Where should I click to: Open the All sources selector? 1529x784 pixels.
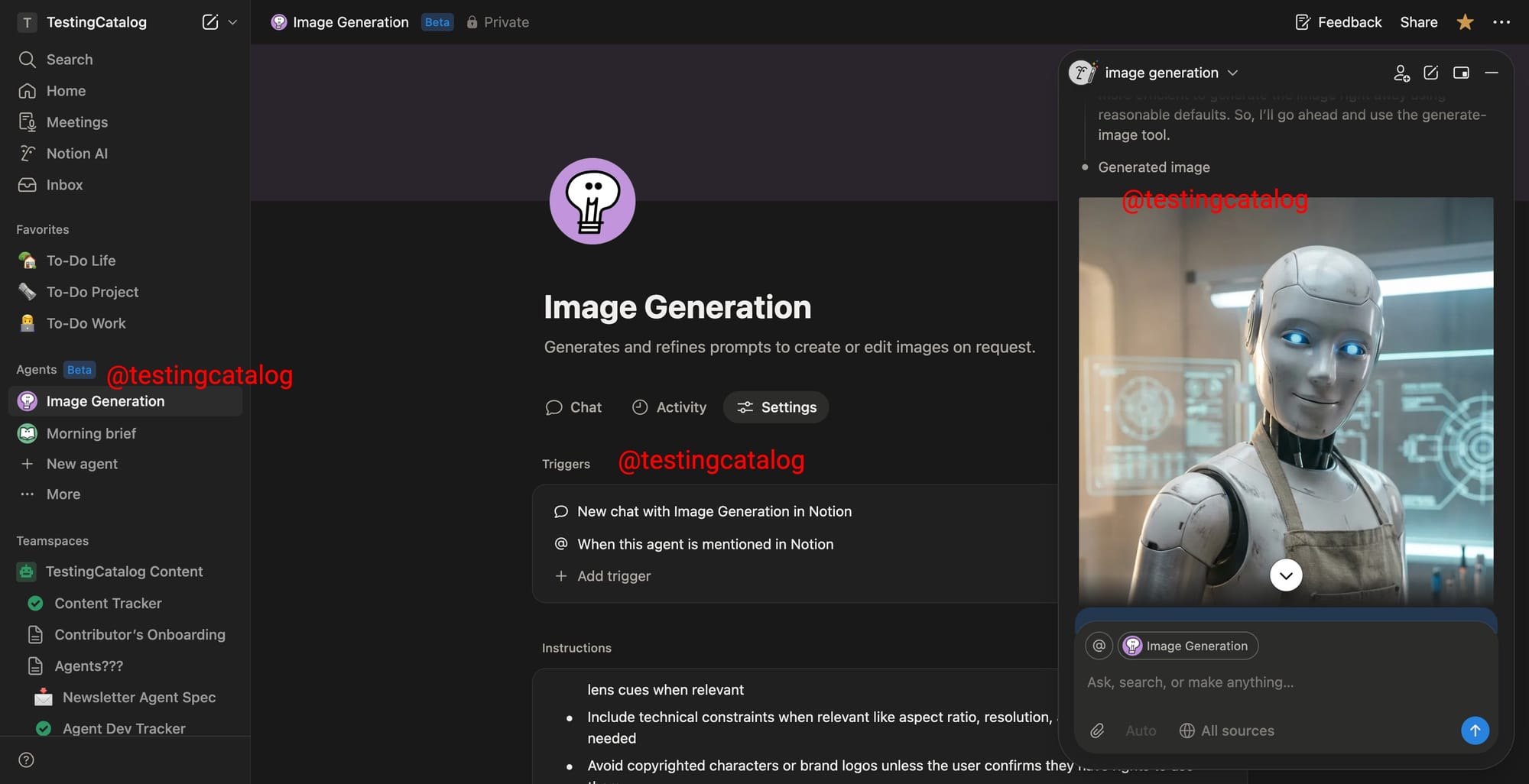pos(1226,731)
